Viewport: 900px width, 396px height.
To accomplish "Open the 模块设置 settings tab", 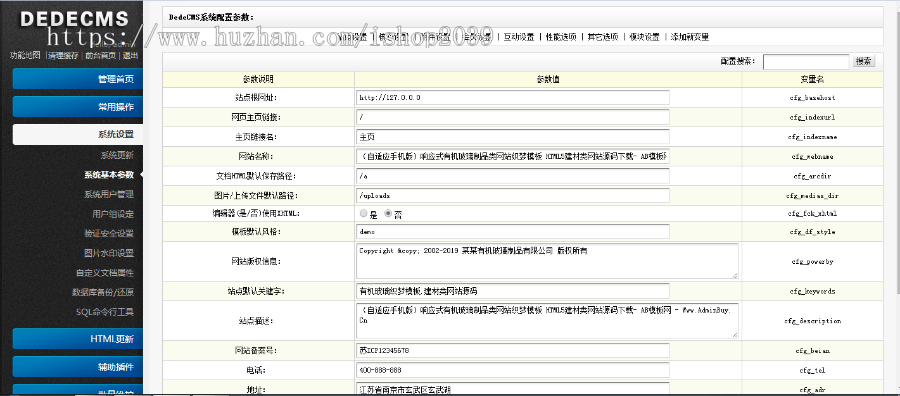I will coord(644,37).
